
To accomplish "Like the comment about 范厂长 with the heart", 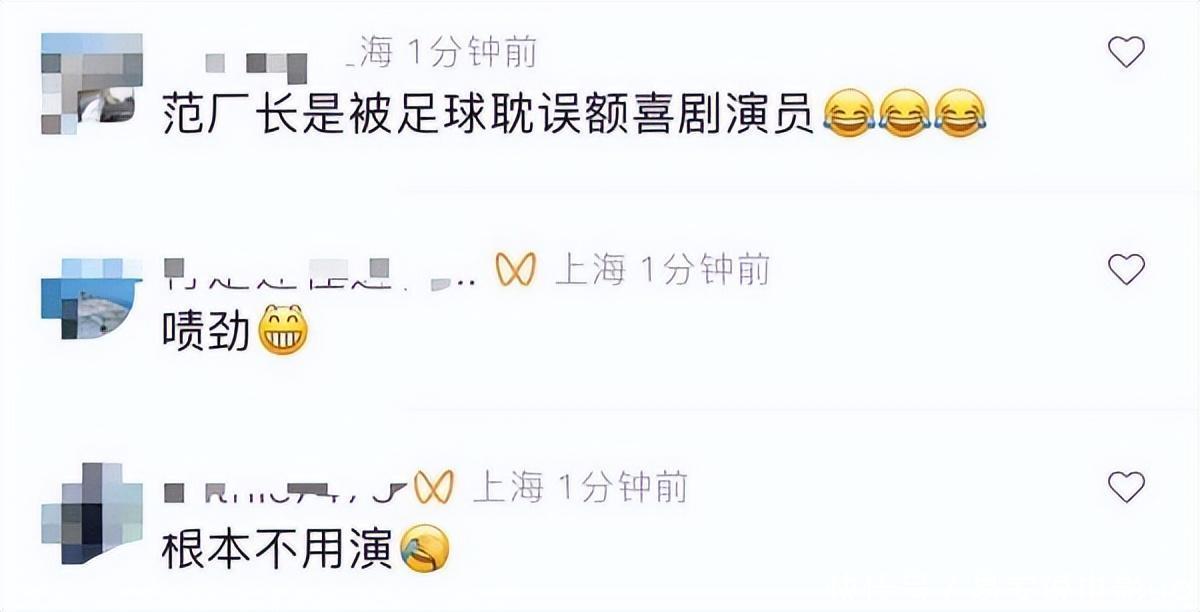I will [x=1127, y=51].
